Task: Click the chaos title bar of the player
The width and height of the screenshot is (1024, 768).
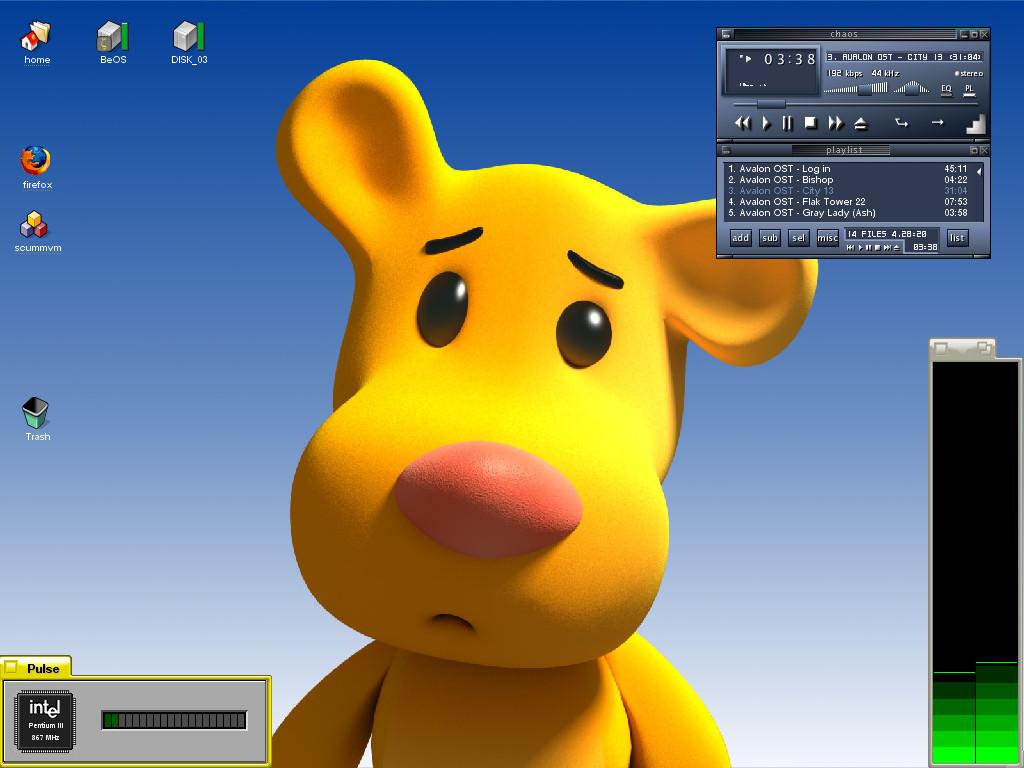Action: [844, 34]
